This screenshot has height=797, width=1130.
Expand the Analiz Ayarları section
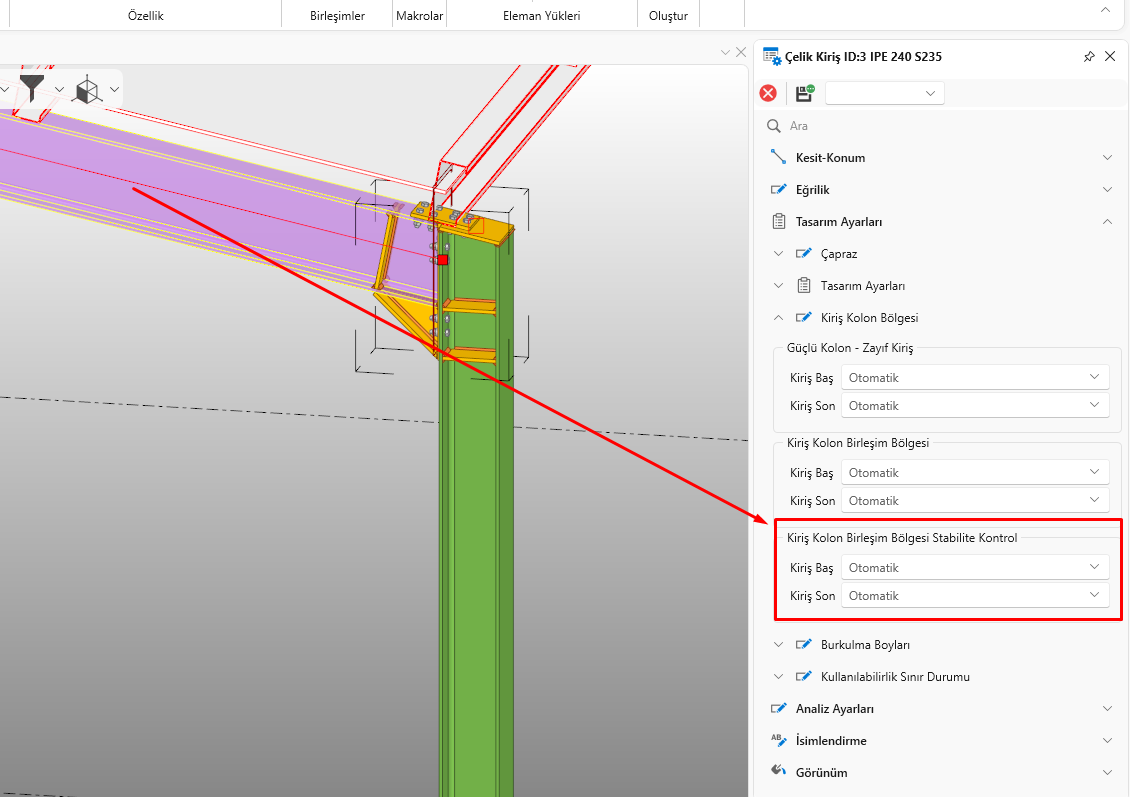tap(1106, 709)
